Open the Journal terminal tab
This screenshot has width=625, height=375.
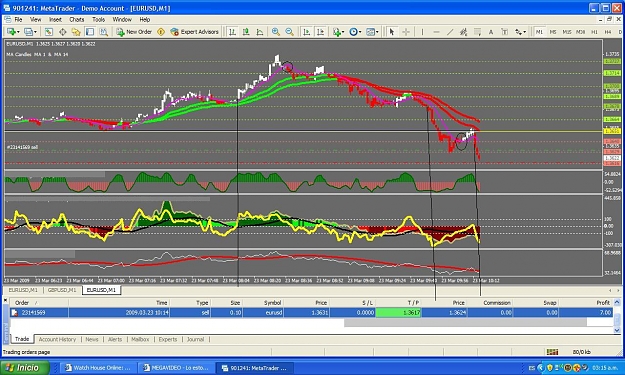[x=195, y=340]
